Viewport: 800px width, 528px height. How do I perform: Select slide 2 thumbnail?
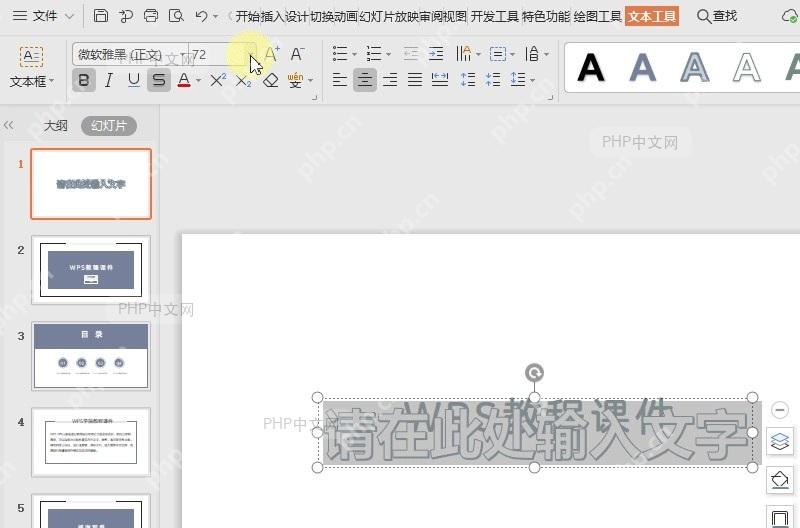[91, 270]
